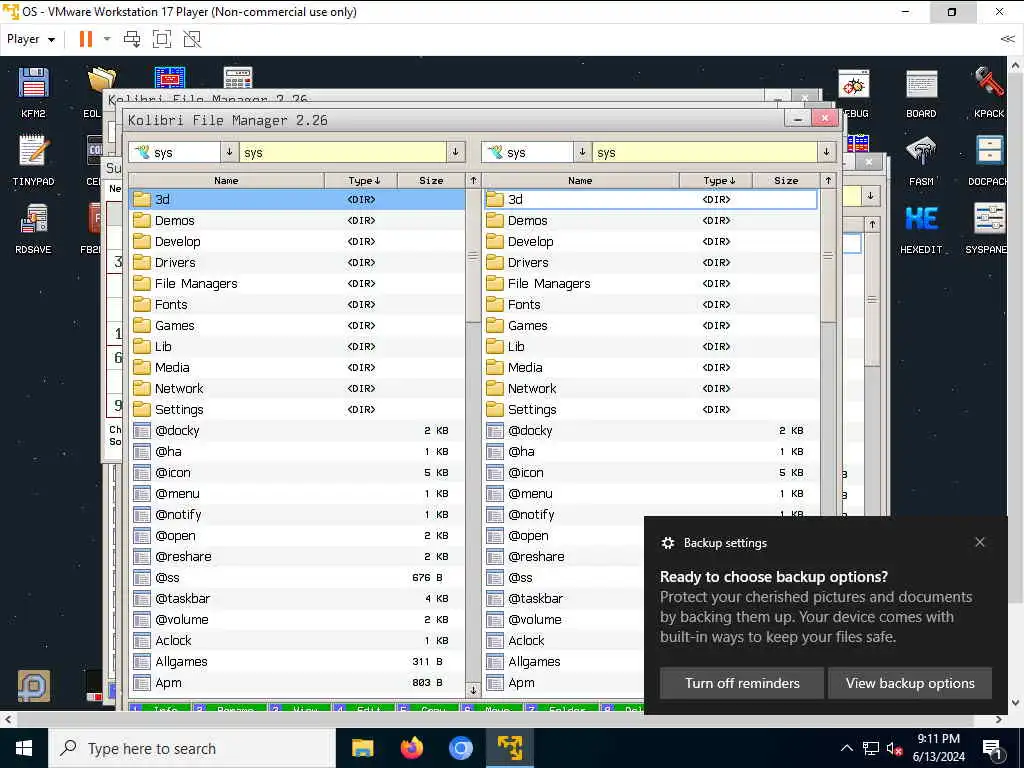Viewport: 1024px width, 768px height.
Task: Send Ctrl+Alt+Del to the virtual machine
Action: (132, 39)
